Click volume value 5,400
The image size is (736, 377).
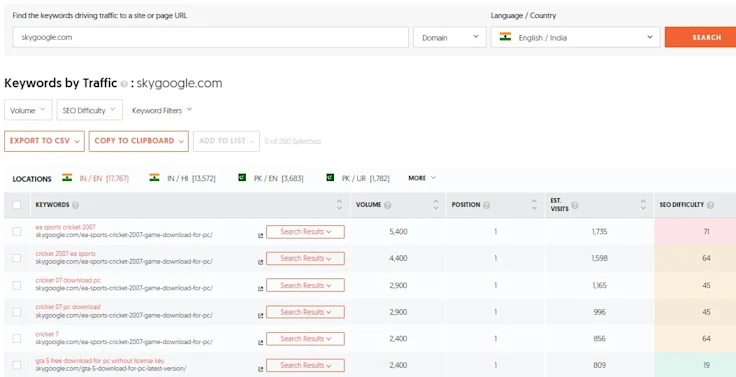(399, 232)
